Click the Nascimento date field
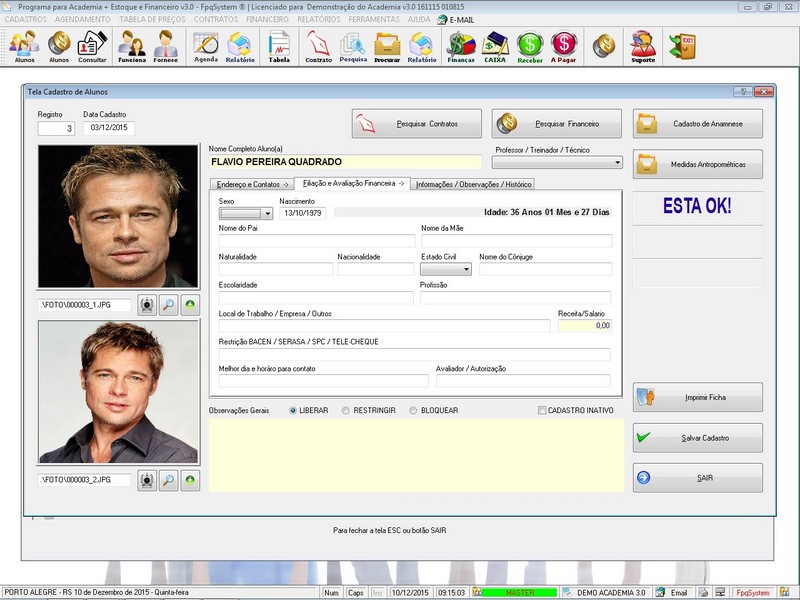800x600 pixels. click(303, 213)
